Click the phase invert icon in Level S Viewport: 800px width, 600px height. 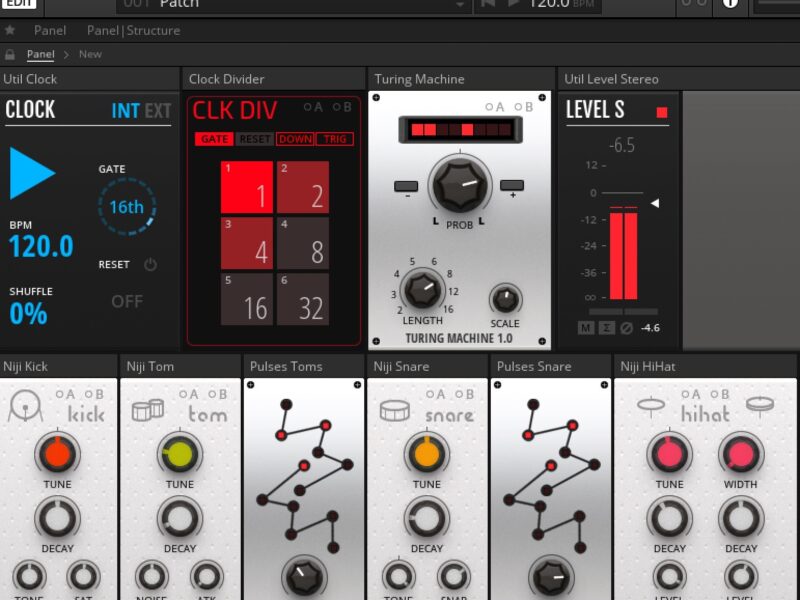[626, 328]
